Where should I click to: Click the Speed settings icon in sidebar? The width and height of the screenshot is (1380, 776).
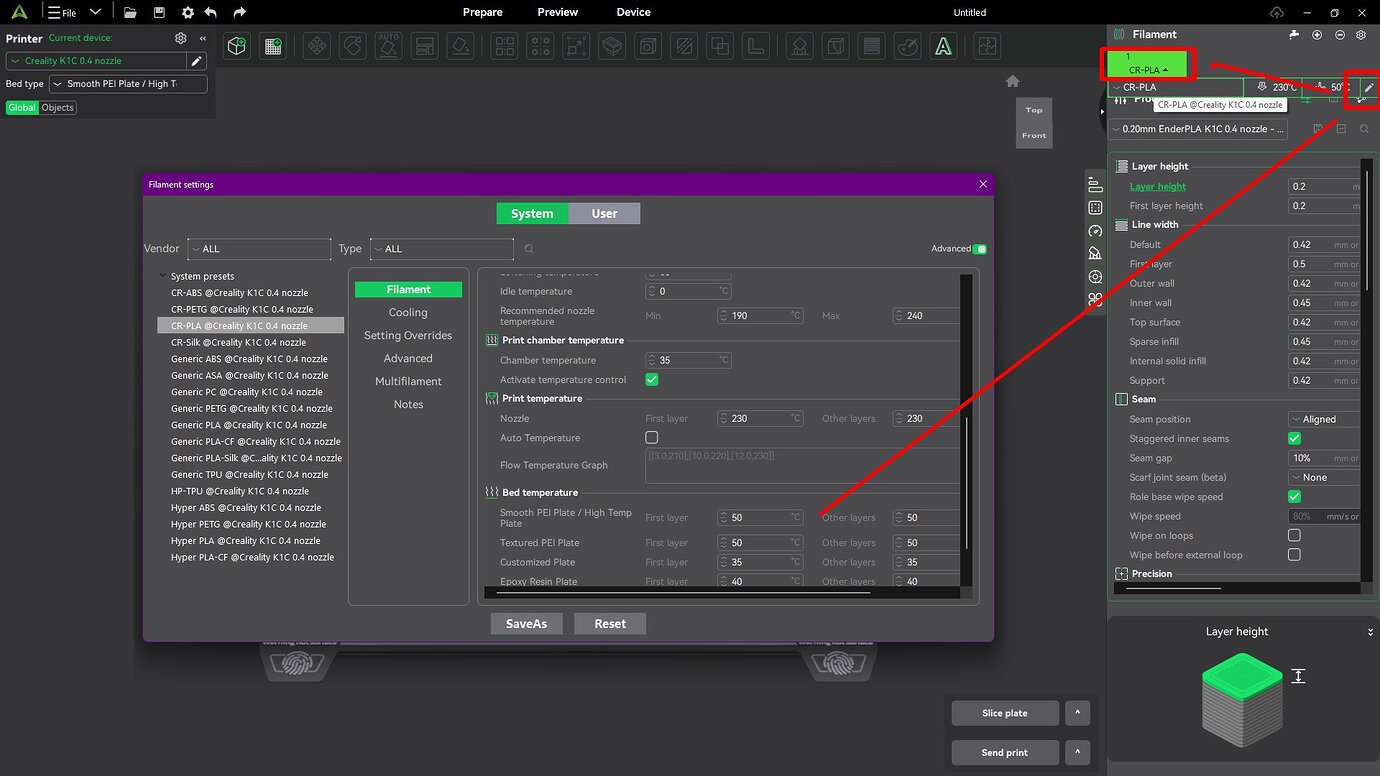tap(1095, 230)
